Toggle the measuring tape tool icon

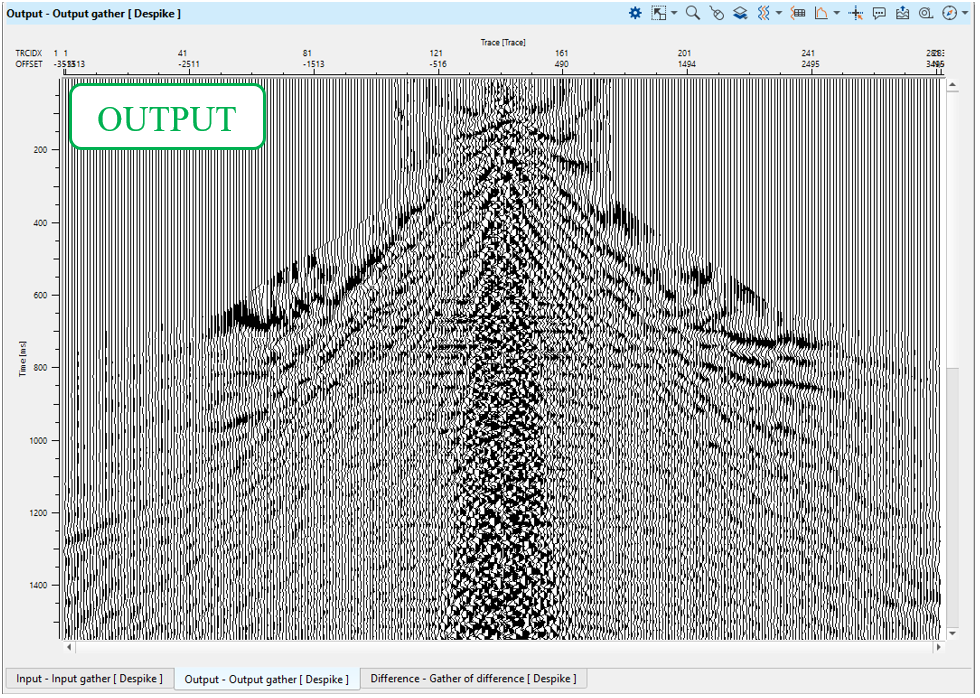(925, 13)
